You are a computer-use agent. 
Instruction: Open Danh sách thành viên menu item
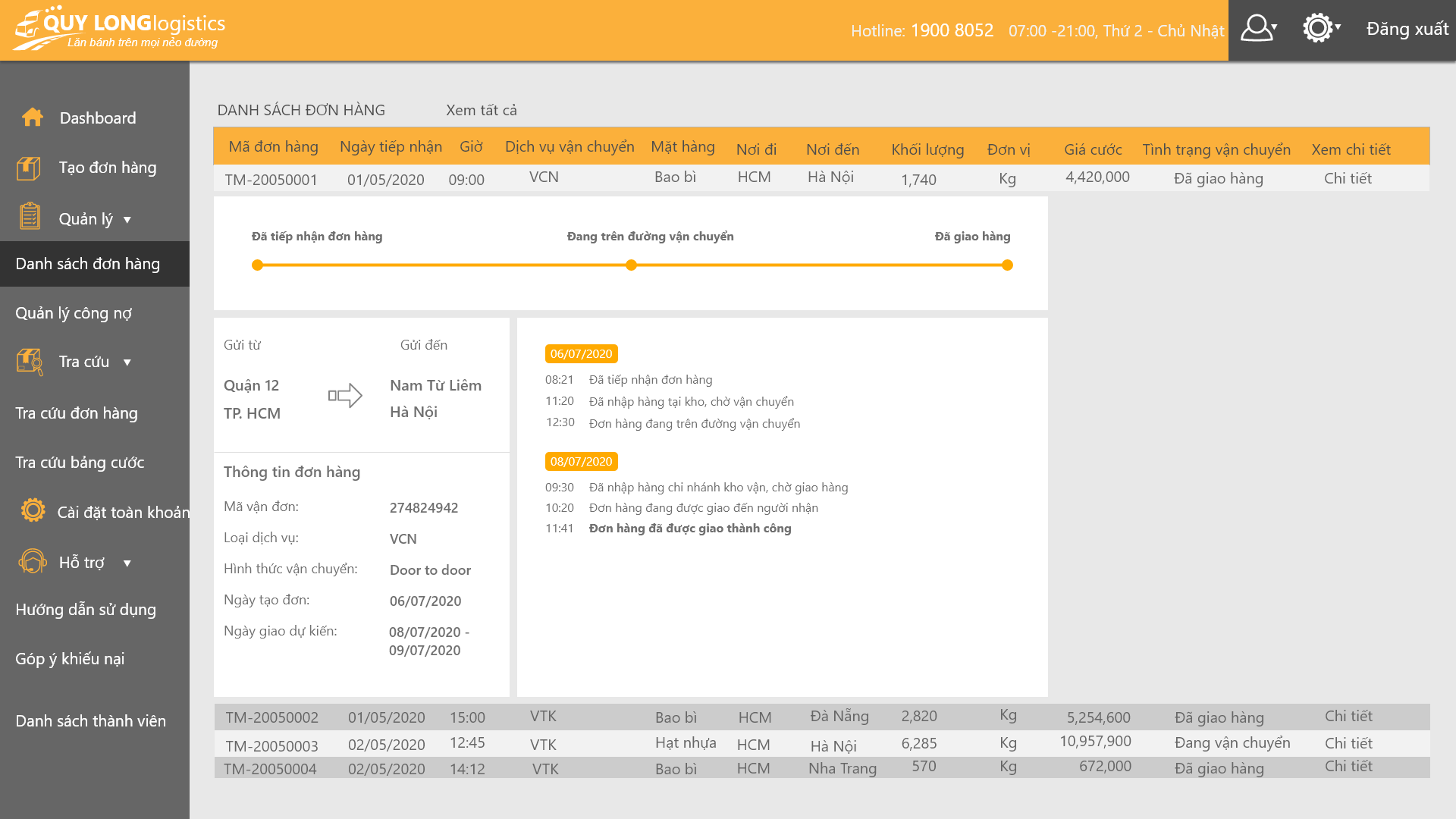pyautogui.click(x=90, y=721)
